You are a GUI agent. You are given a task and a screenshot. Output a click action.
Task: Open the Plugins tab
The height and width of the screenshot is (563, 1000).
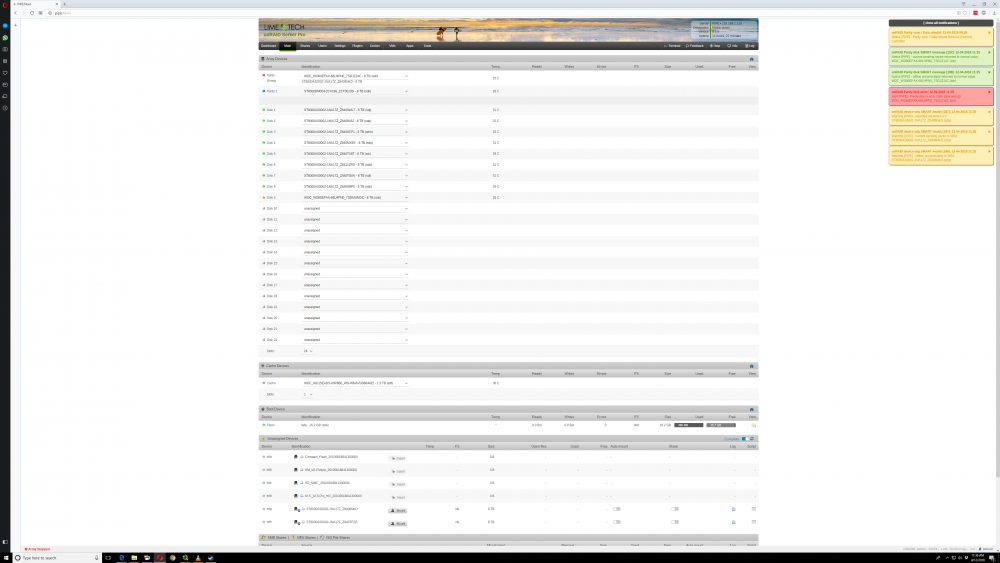pyautogui.click(x=357, y=46)
